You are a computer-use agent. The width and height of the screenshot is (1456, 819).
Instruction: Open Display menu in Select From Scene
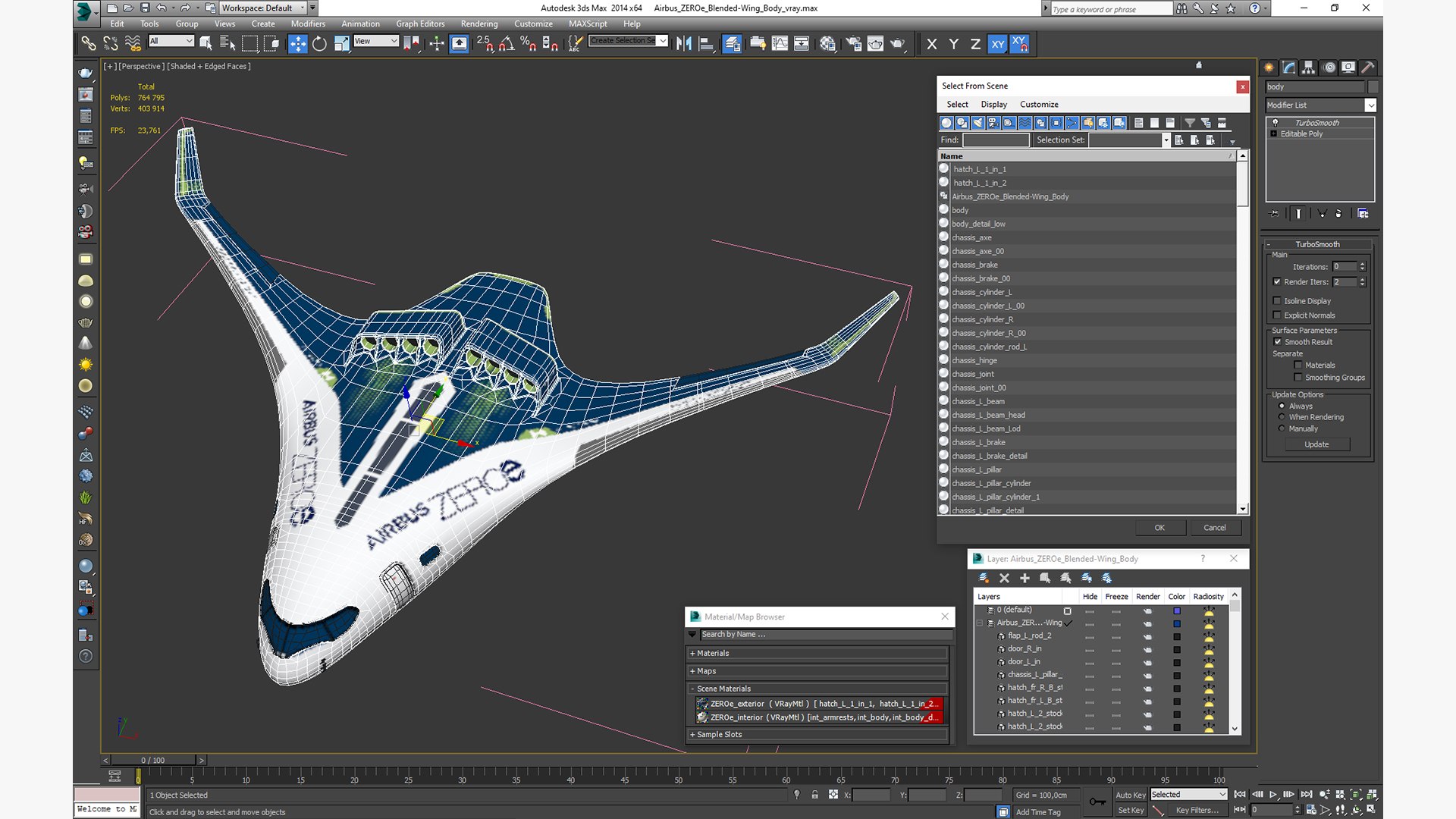(x=993, y=104)
